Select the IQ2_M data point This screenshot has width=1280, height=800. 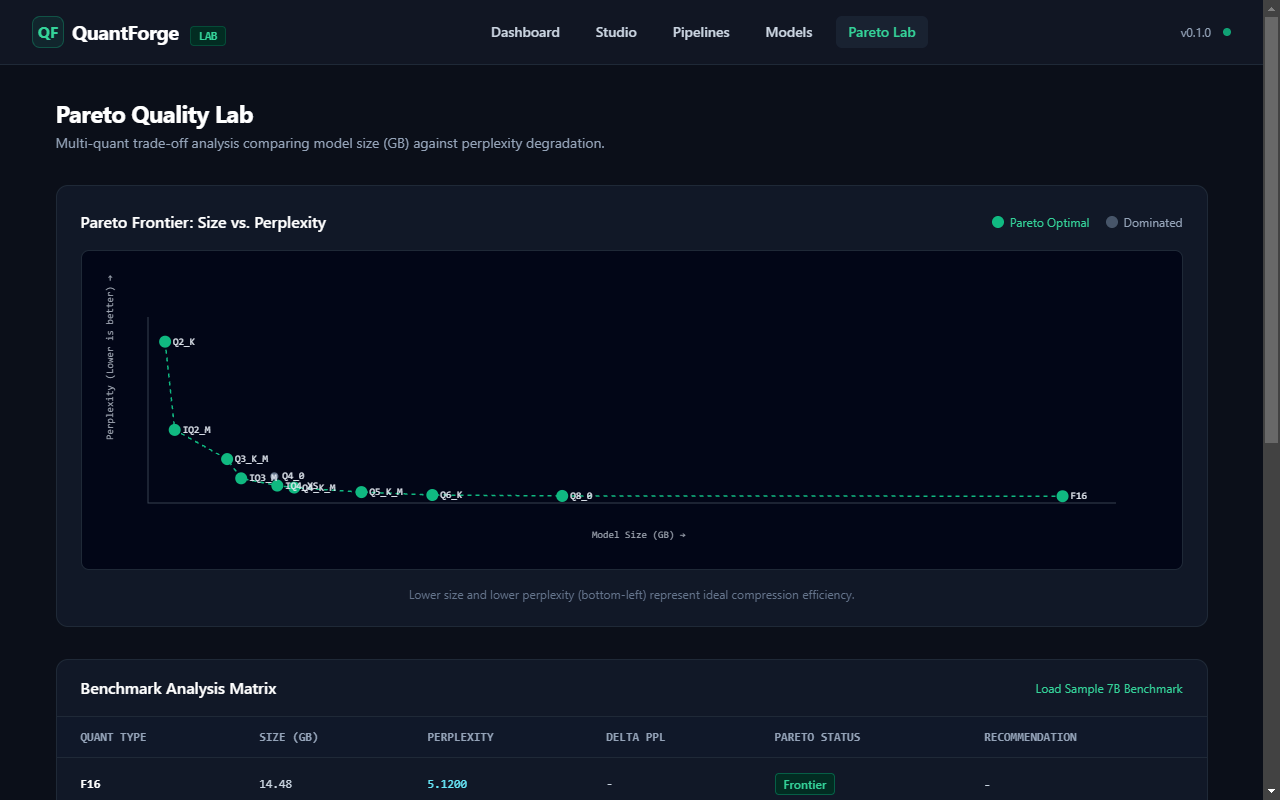[x=175, y=430]
